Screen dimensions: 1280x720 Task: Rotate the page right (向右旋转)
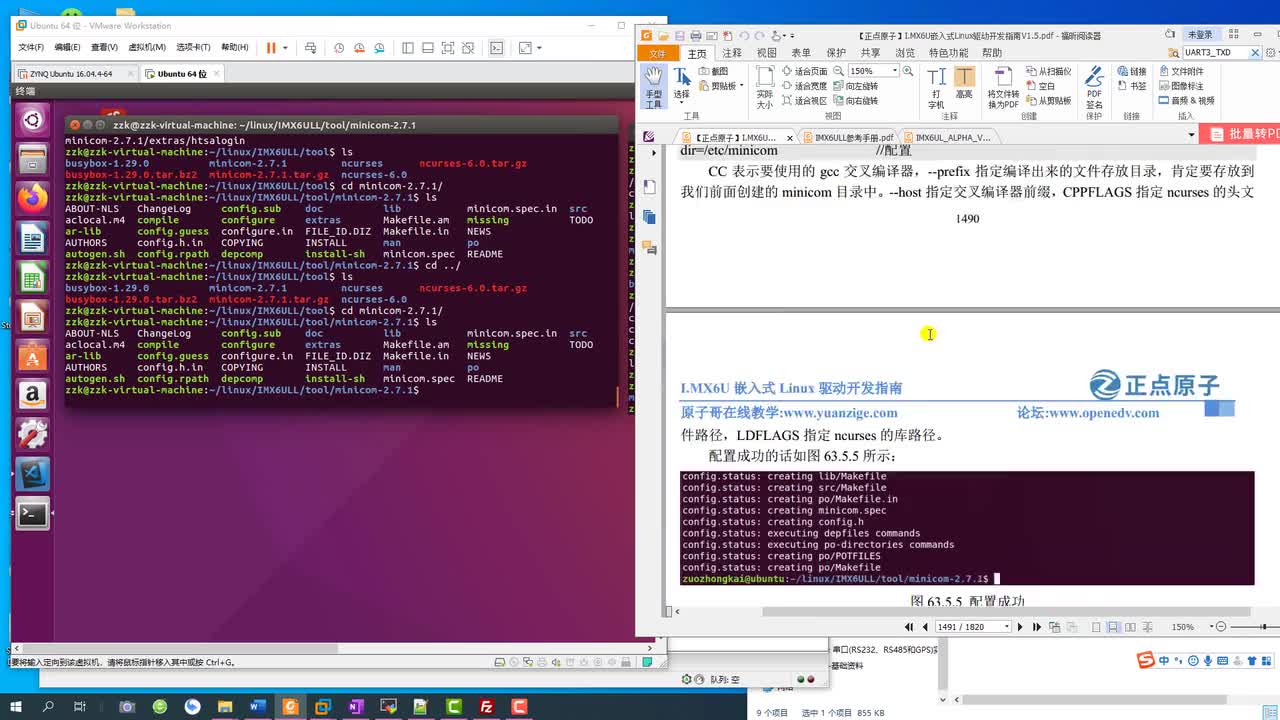(x=855, y=101)
